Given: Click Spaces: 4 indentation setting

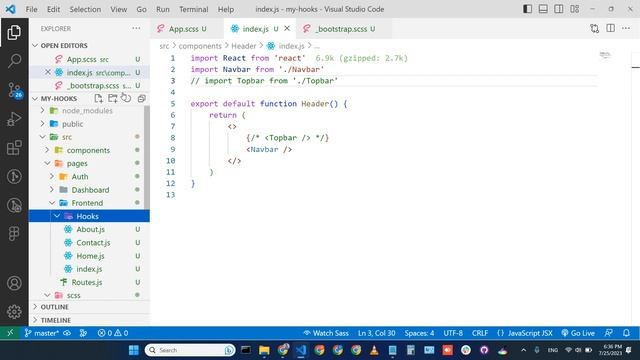Looking at the screenshot, I should (419, 333).
